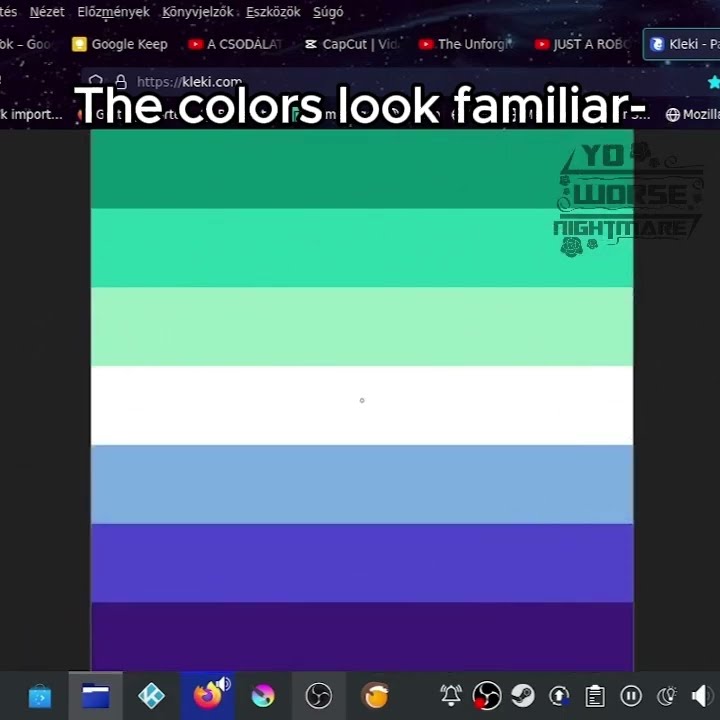720x720 pixels.
Task: Launch Kodi from the taskbar
Action: coord(152,696)
